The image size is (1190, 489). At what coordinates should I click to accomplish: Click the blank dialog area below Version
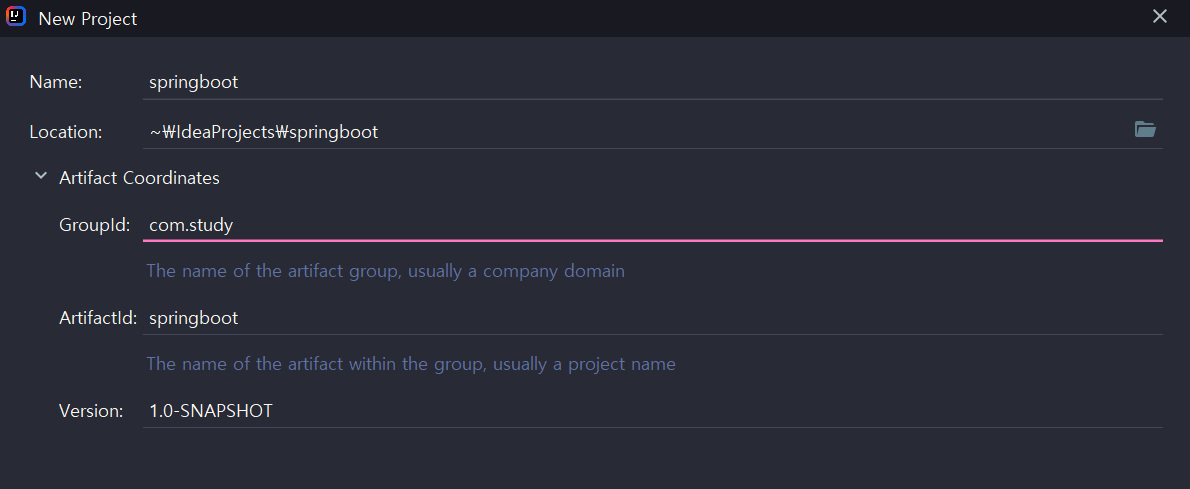pyautogui.click(x=595, y=459)
